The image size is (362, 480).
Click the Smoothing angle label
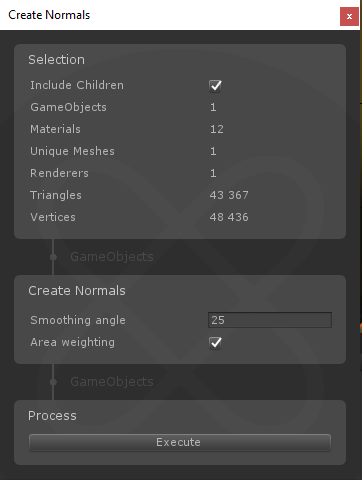coord(78,320)
